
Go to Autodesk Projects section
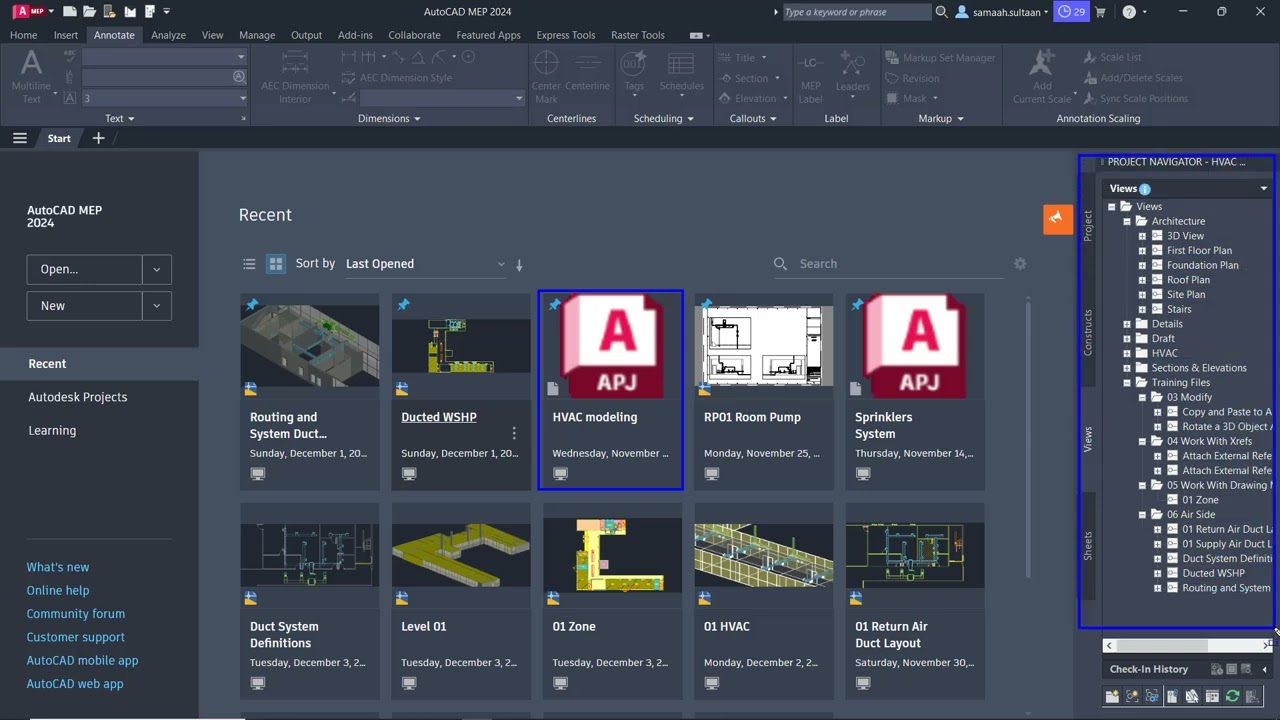click(78, 397)
